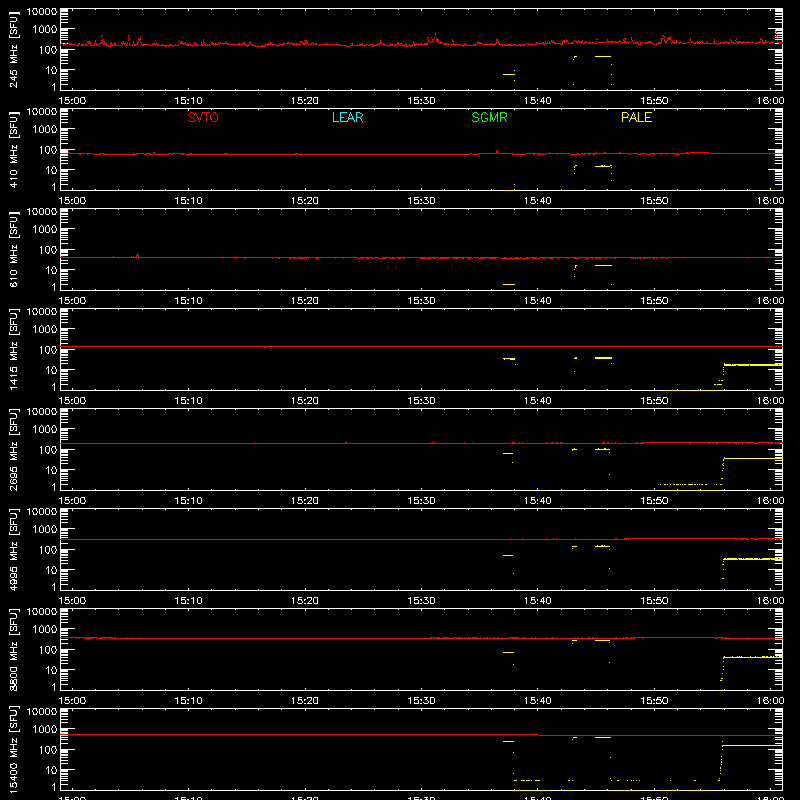Select the 4995 MHz [SFU] axis title

pos(14,549)
